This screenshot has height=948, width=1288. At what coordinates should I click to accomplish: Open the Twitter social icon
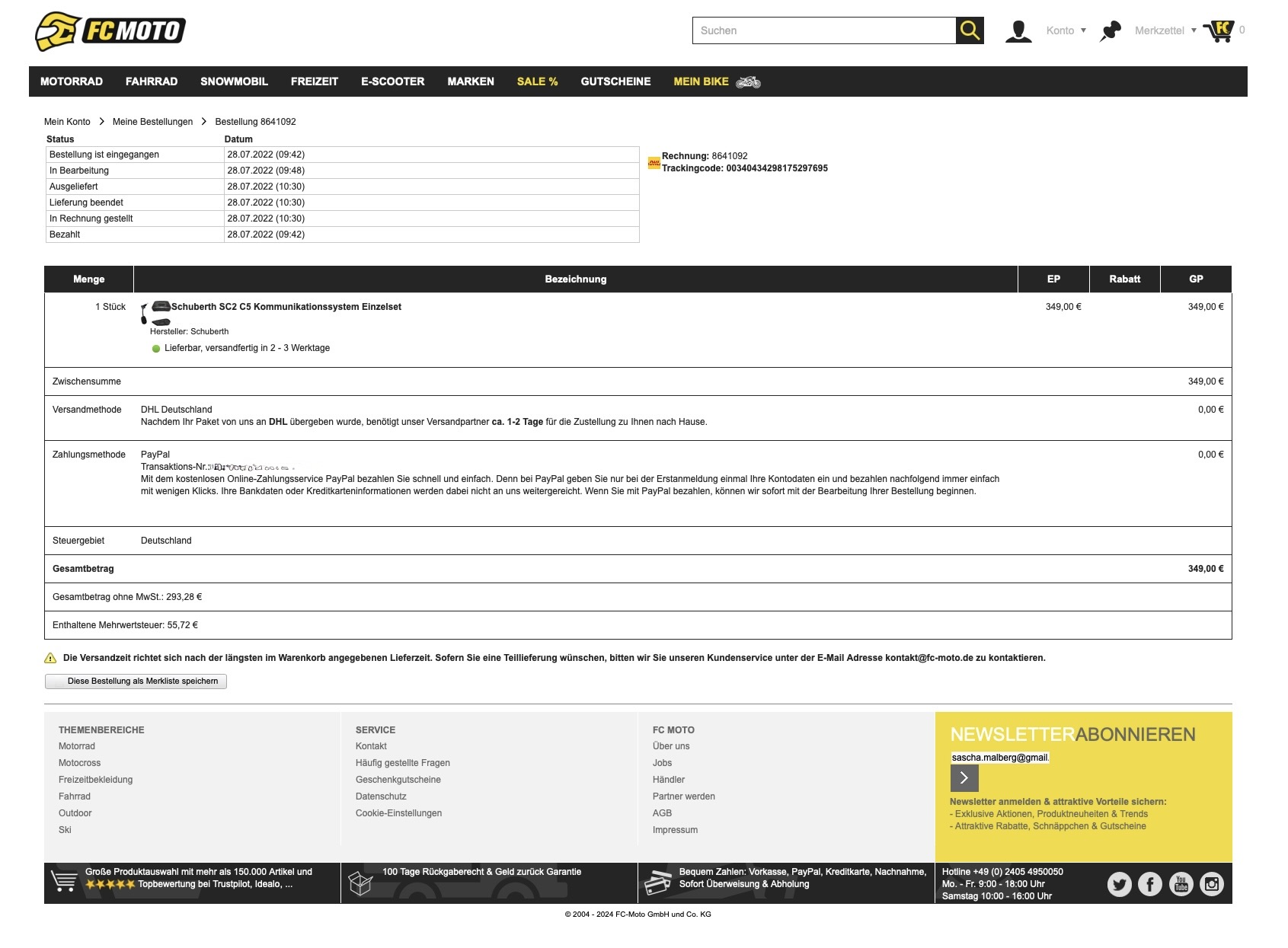(1119, 884)
